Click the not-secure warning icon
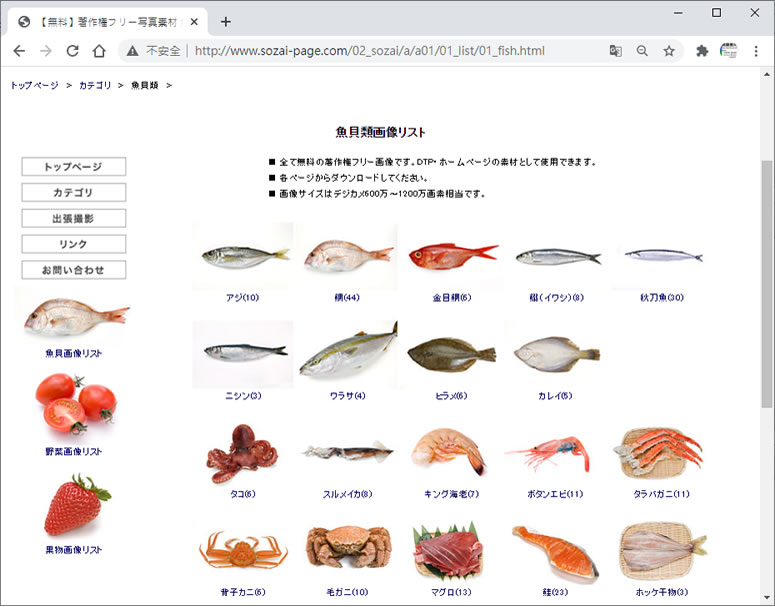The image size is (775, 607). pyautogui.click(x=132, y=51)
